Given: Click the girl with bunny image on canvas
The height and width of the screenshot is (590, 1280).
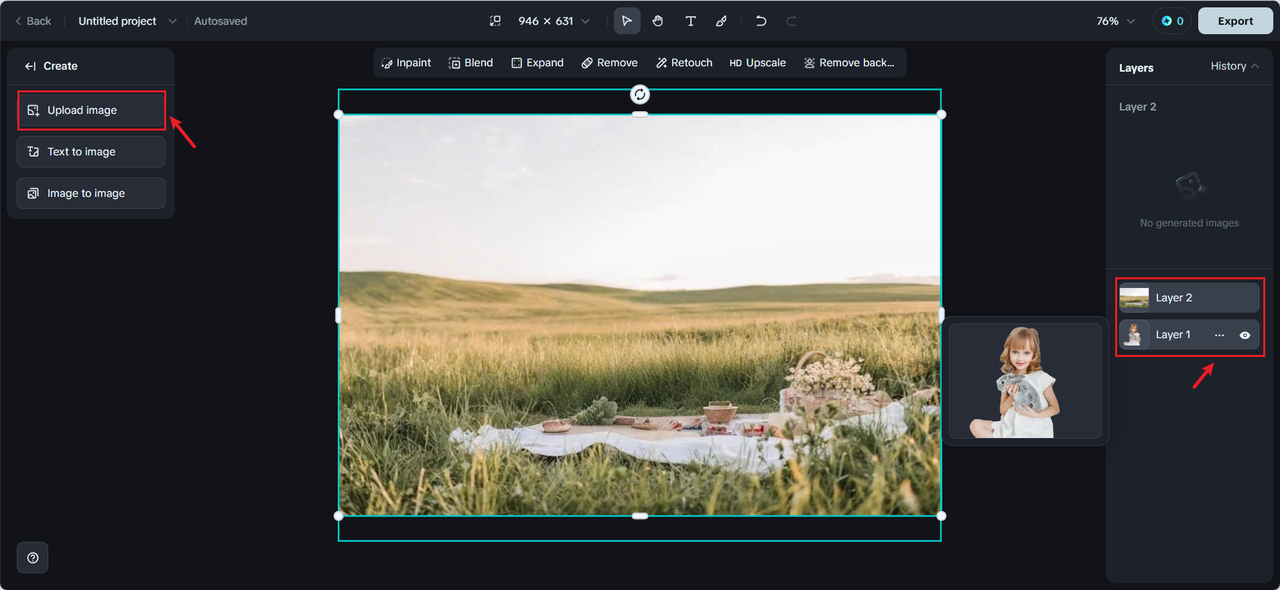Looking at the screenshot, I should [x=1025, y=381].
